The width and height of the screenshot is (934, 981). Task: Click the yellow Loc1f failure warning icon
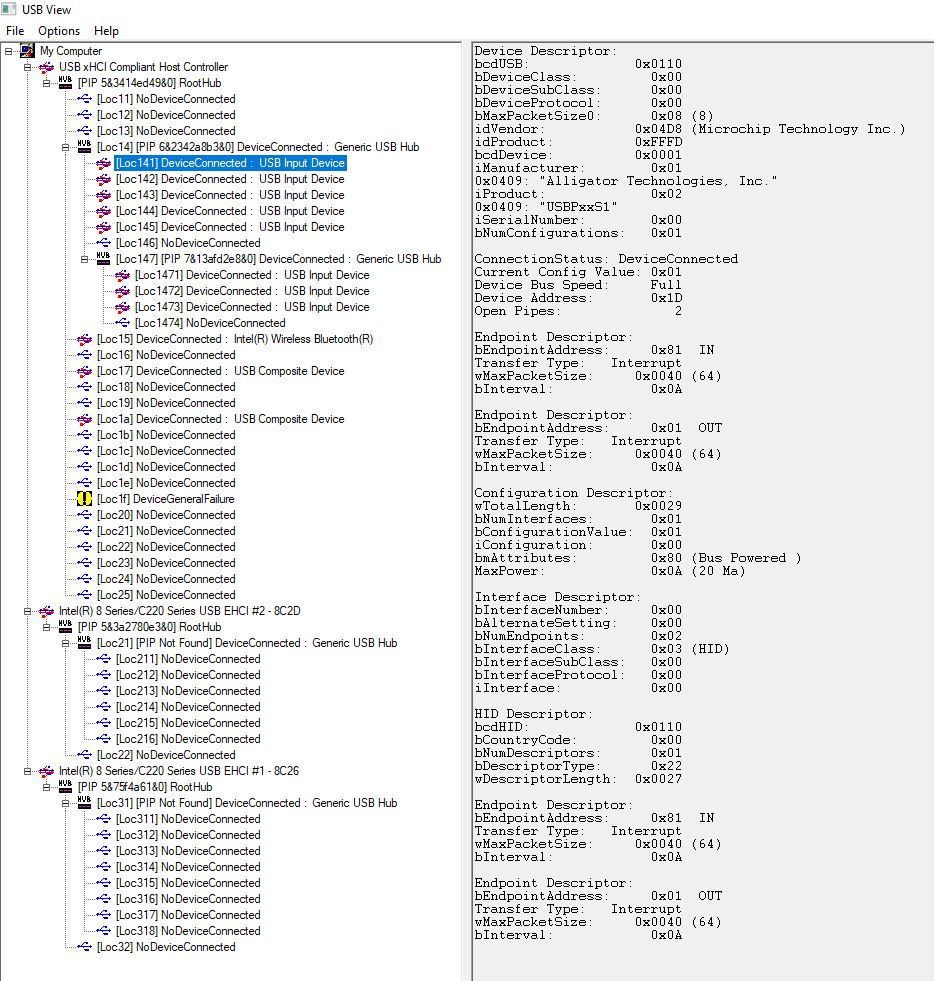(84, 499)
